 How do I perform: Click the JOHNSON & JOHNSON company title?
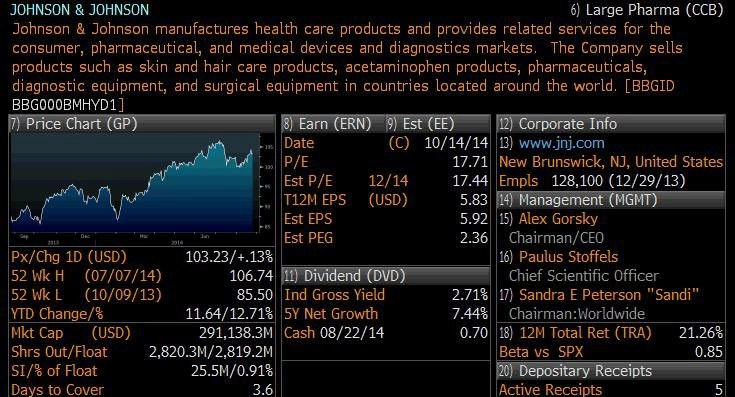[x=80, y=9]
